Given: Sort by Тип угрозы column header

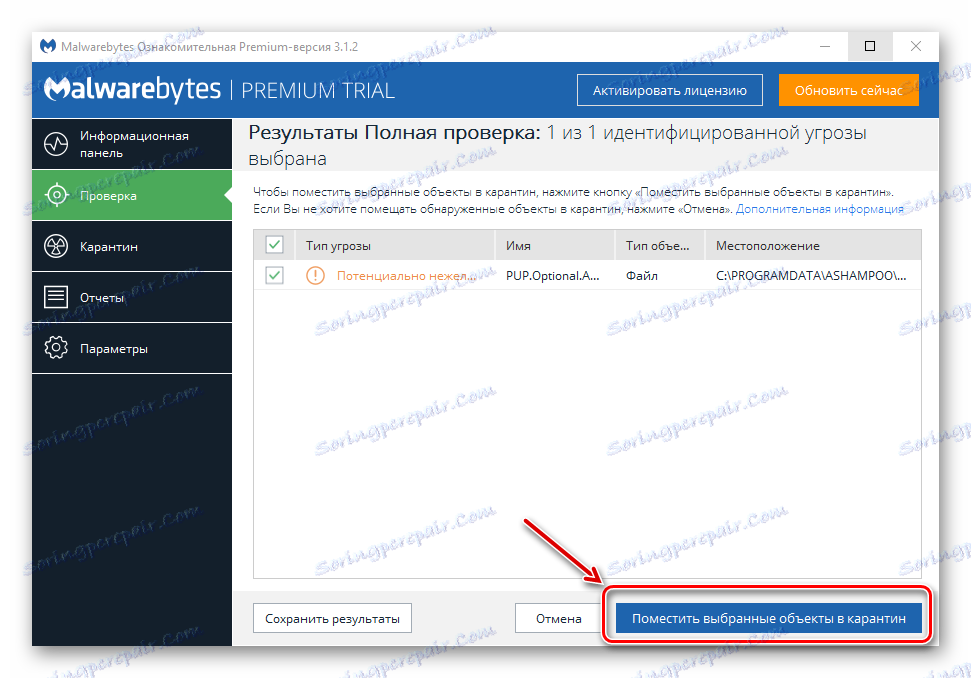Looking at the screenshot, I should [396, 245].
